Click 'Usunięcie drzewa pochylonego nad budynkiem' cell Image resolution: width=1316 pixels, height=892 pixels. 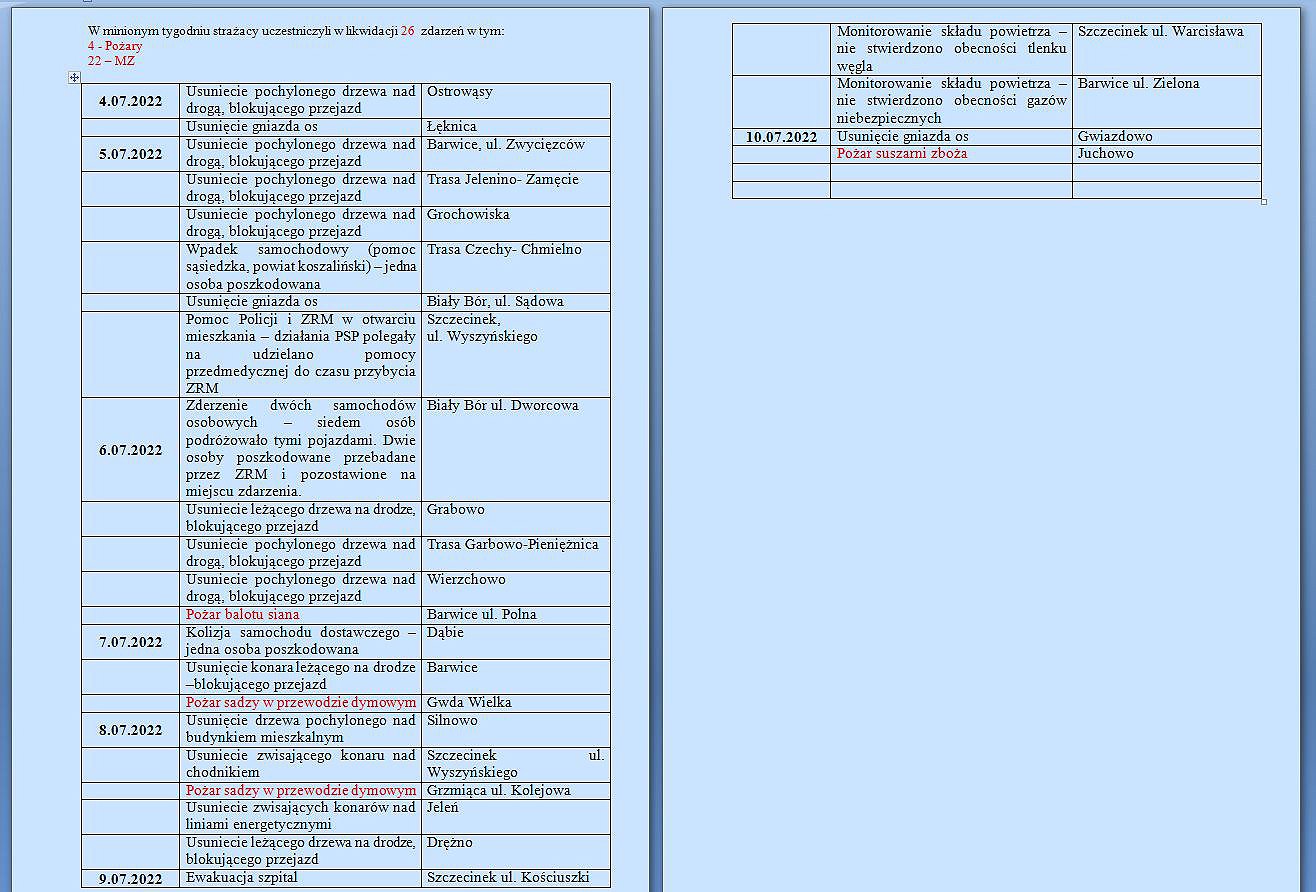pos(301,730)
